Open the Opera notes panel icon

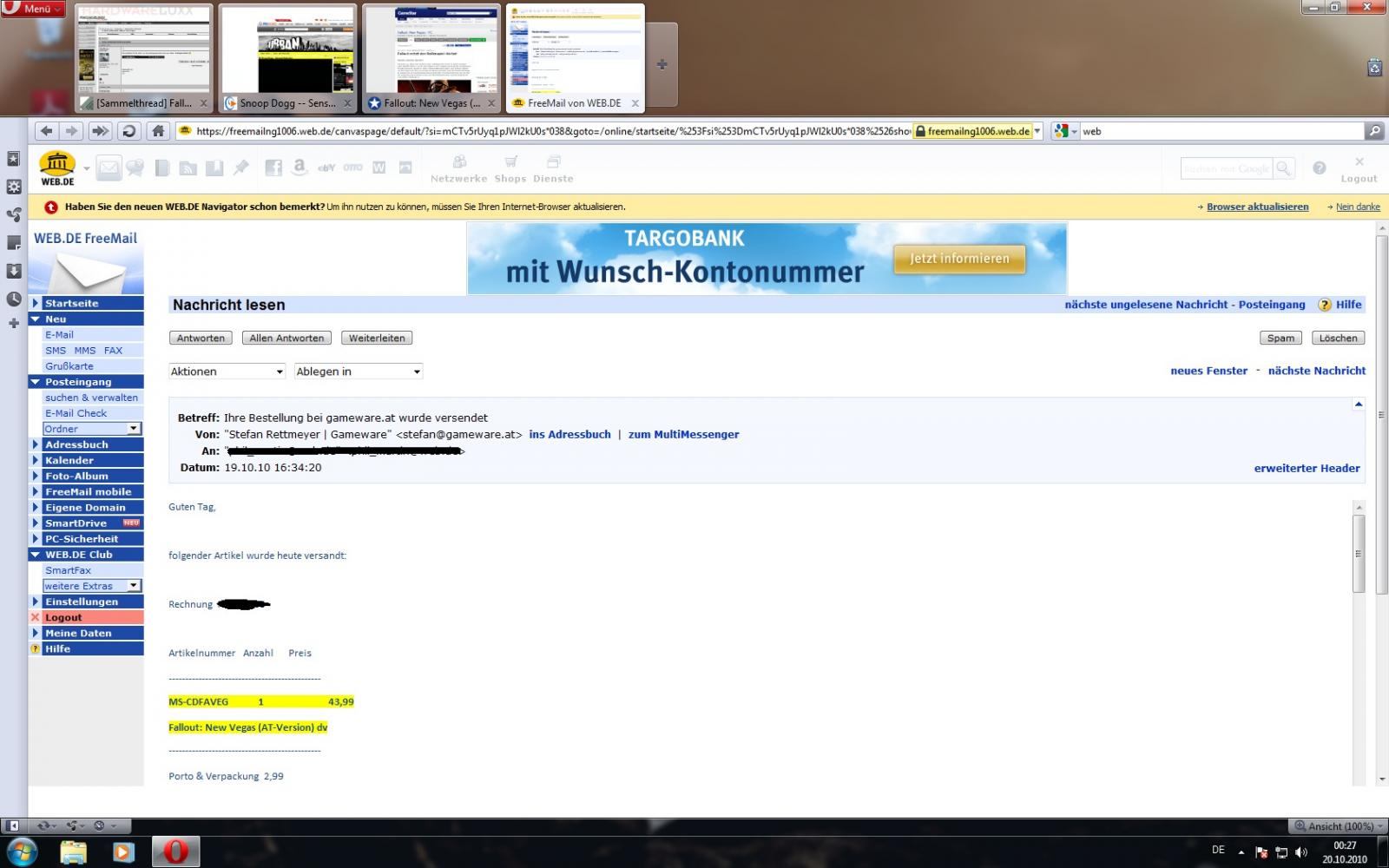(13, 243)
